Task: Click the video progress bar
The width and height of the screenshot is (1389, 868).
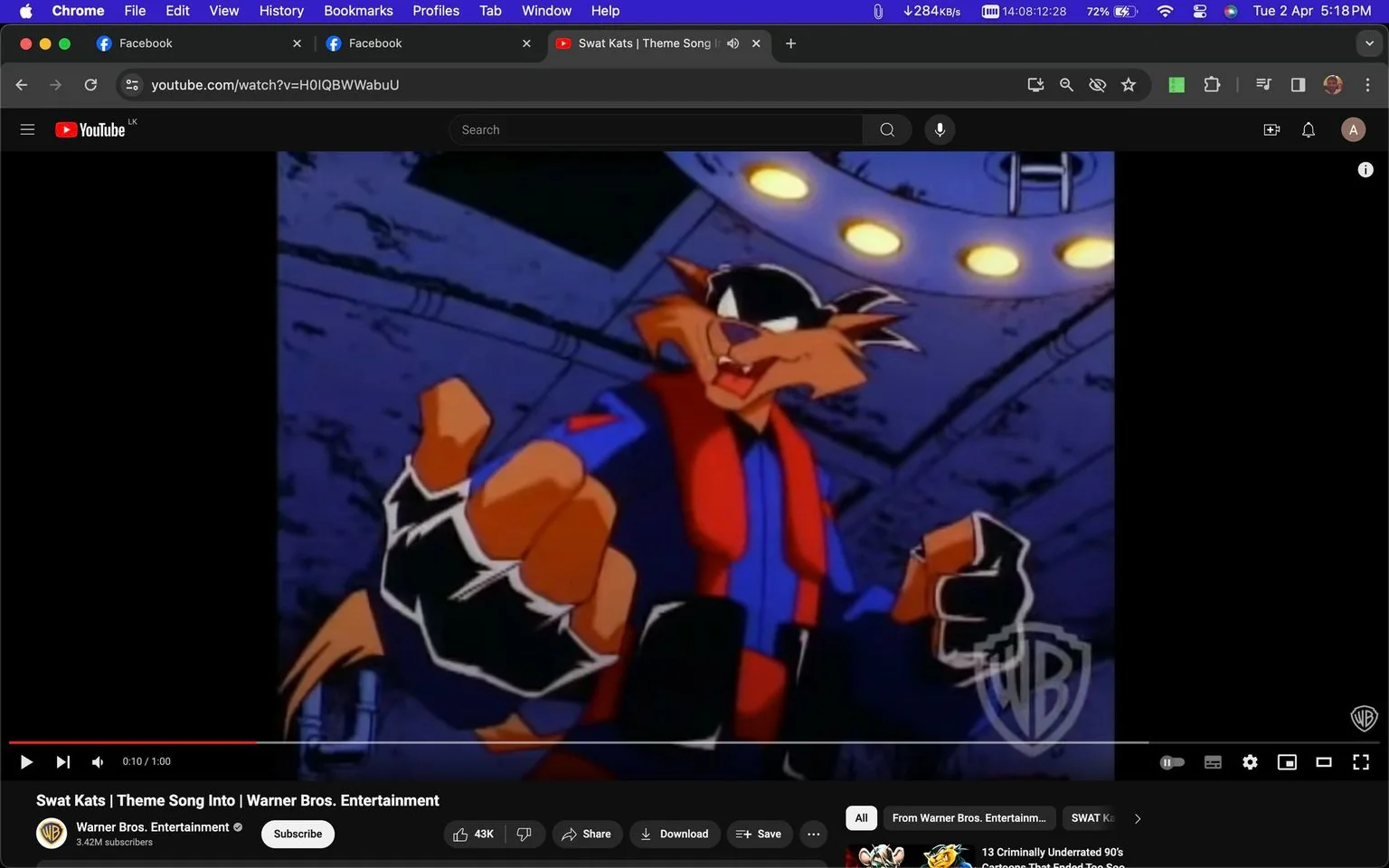Action: pos(694,742)
